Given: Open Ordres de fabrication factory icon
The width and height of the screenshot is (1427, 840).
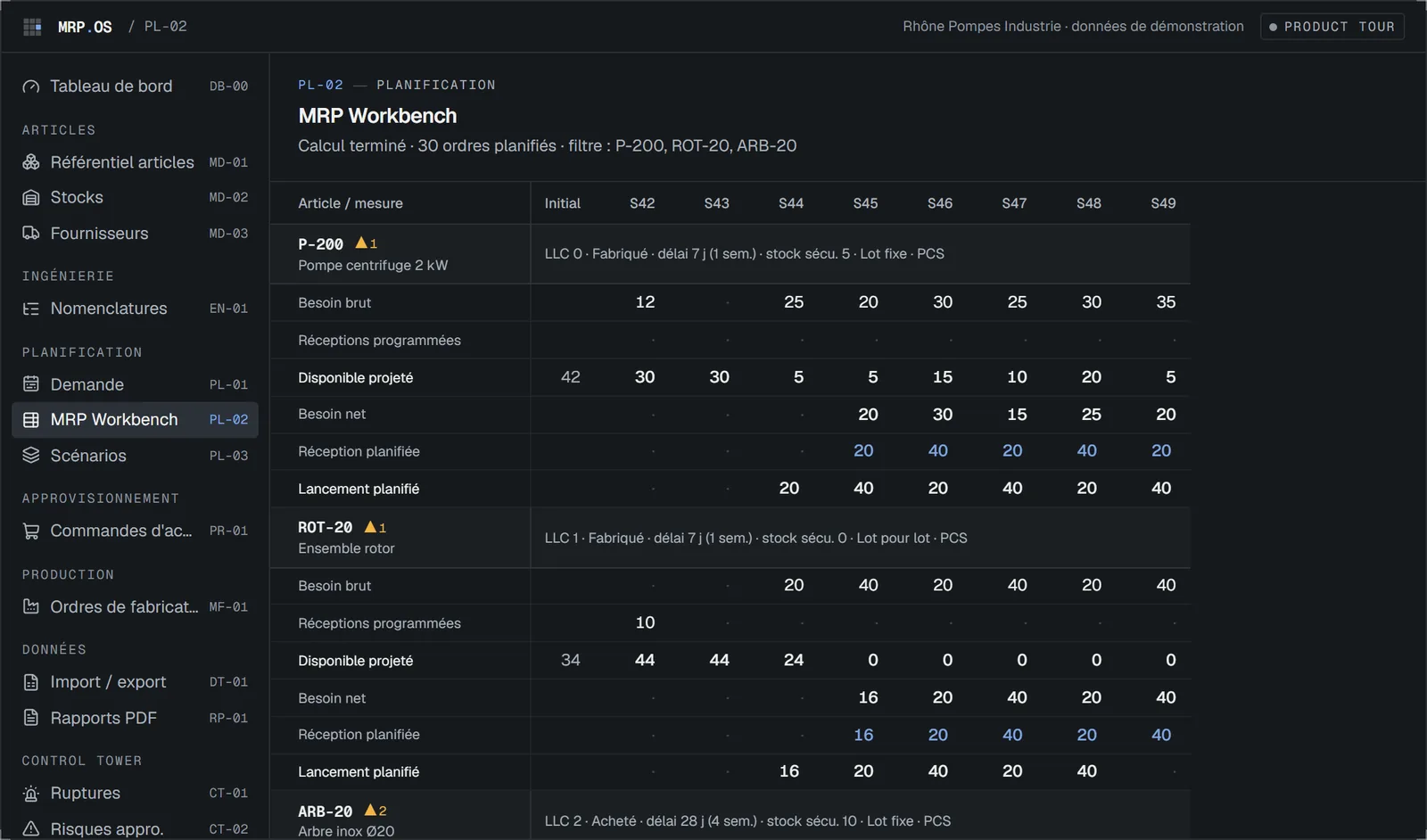Looking at the screenshot, I should click(31, 607).
